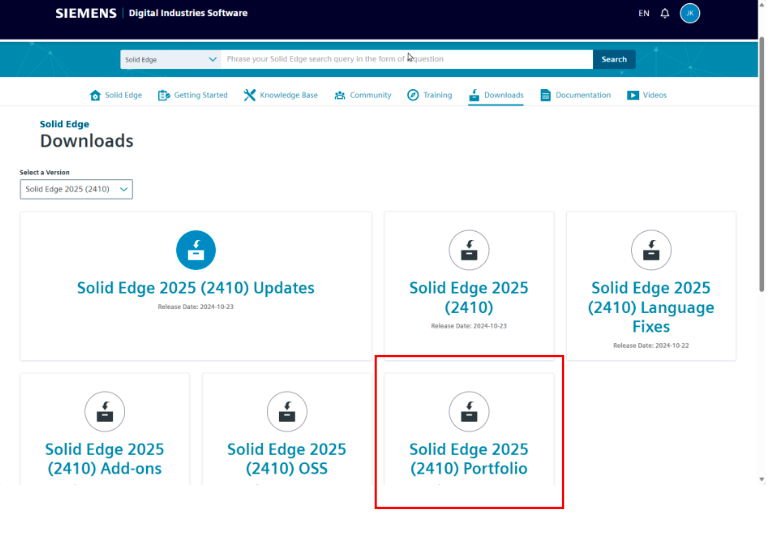Click the Solid Edge breadcrumb above Downloads

(x=64, y=124)
